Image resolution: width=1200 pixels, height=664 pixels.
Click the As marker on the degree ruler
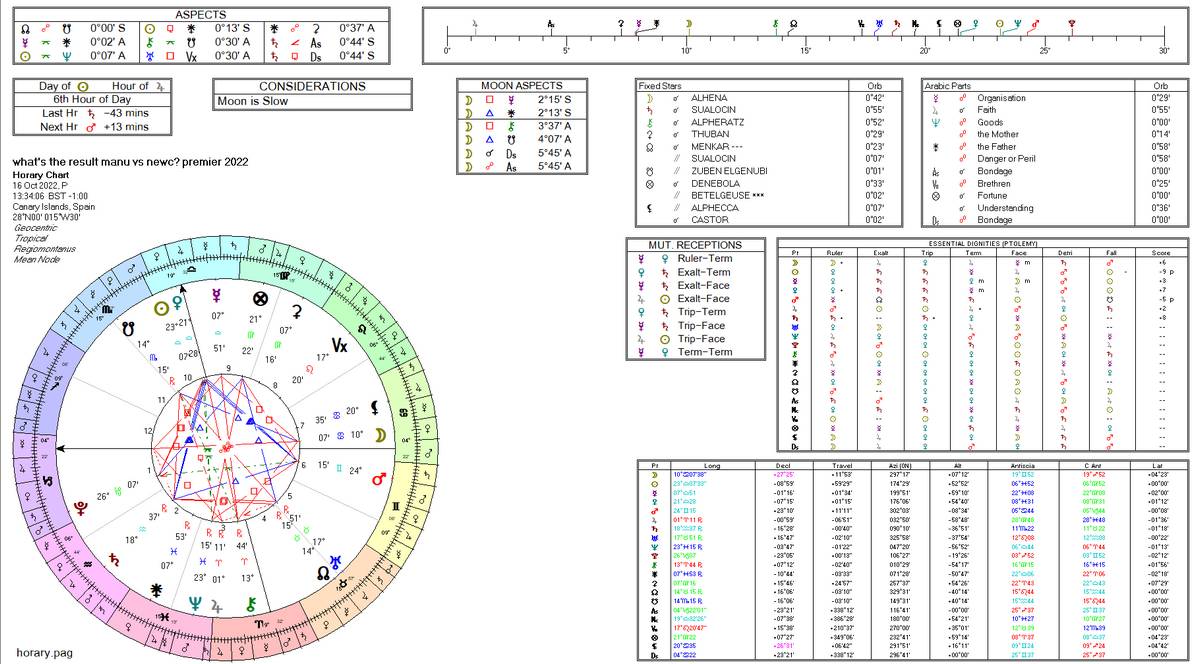551,24
